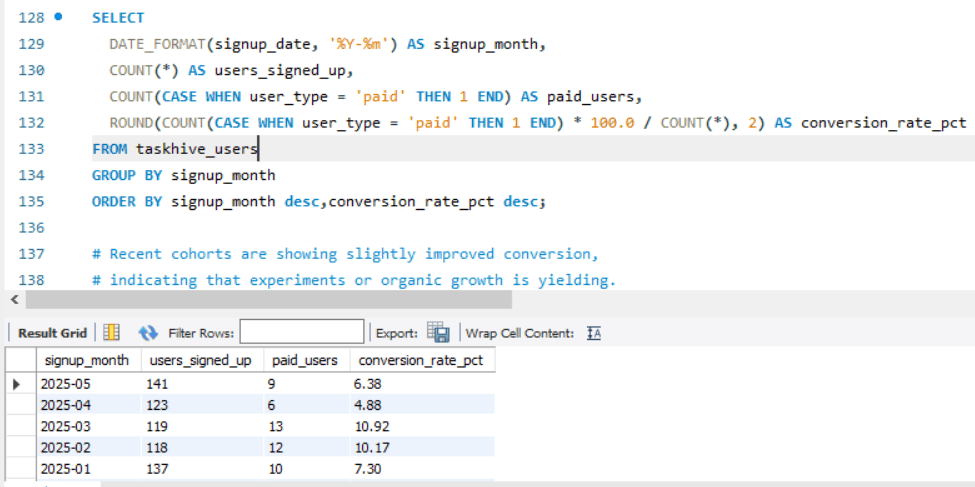Select the Result Grid label
Image resolution: width=975 pixels, height=487 pixels.
click(52, 333)
